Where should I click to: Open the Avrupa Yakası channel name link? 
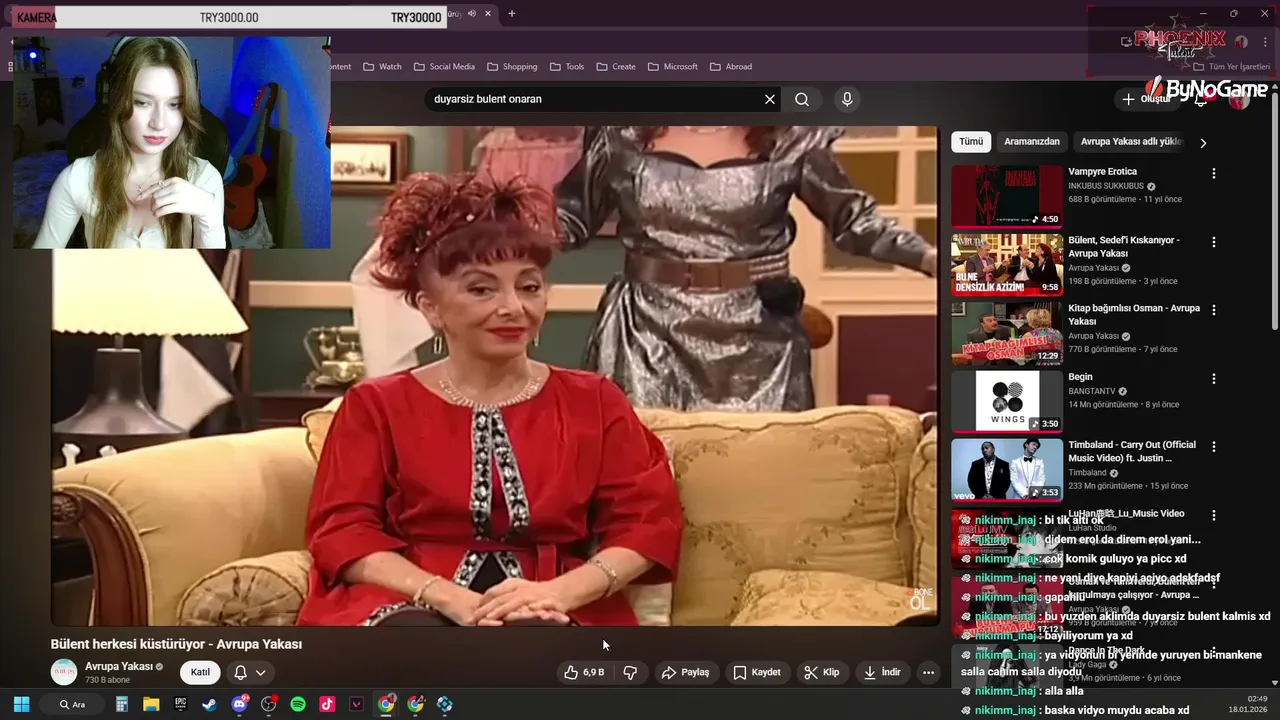118,666
